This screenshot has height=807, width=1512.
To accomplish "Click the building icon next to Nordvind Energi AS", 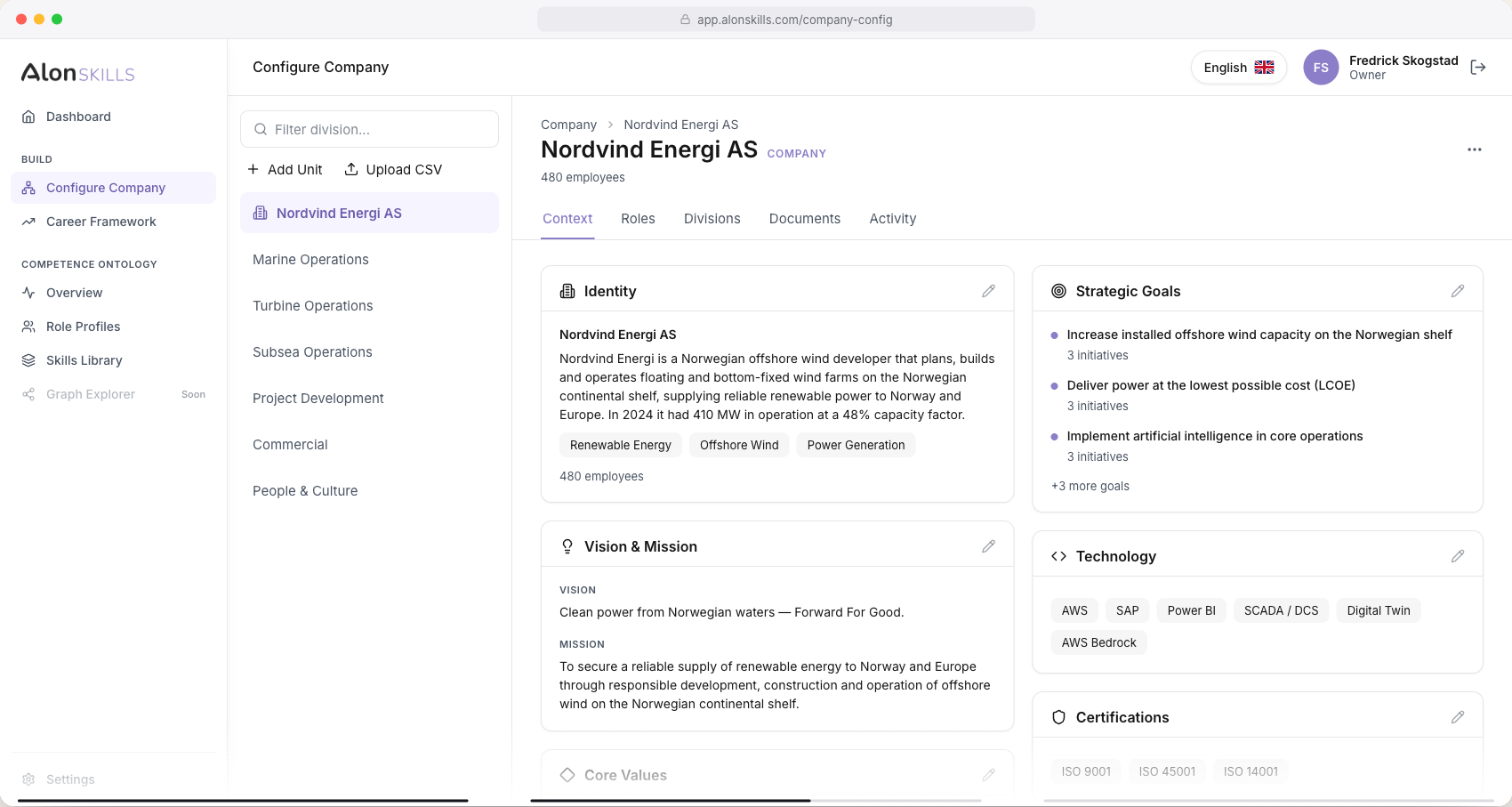I will point(261,214).
